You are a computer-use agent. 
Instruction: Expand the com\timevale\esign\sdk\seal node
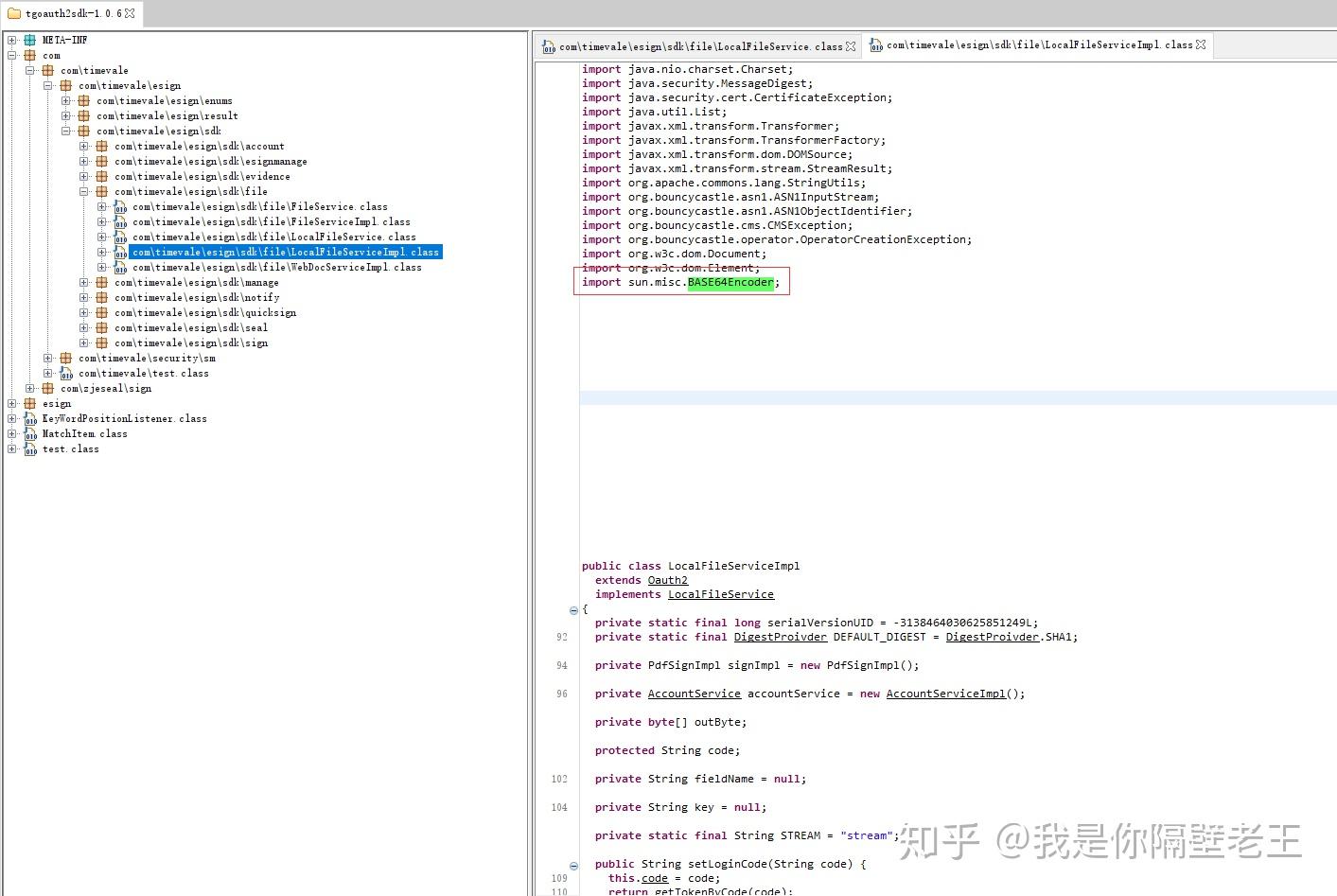(83, 327)
